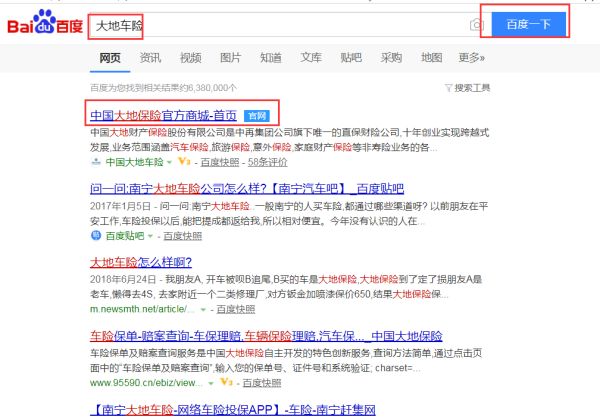
Task: Switch to the 文库 tab
Action: click(x=311, y=58)
